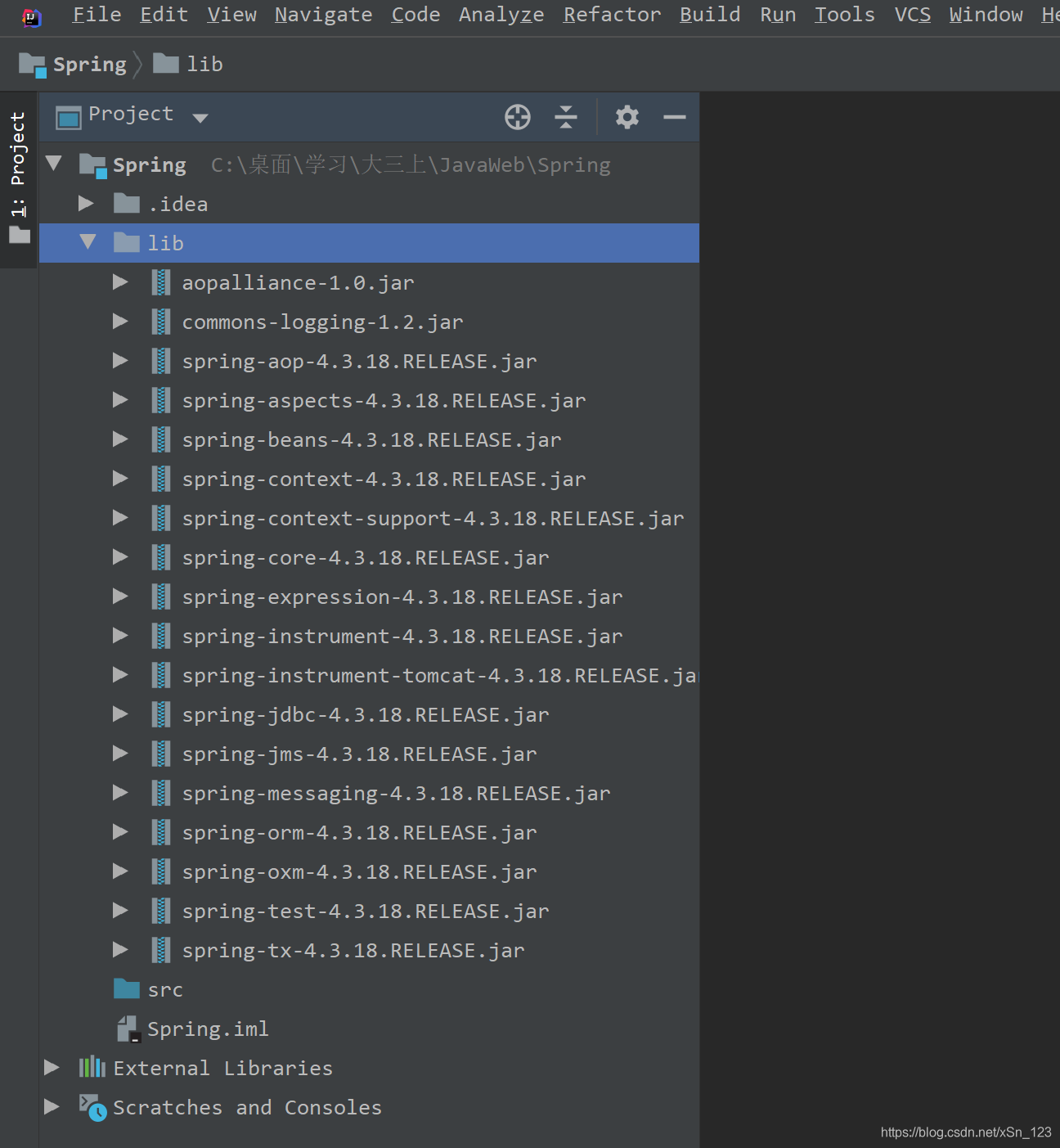Click the spring-beans jar archive icon
Viewport: 1060px width, 1148px height.
pyautogui.click(x=161, y=439)
